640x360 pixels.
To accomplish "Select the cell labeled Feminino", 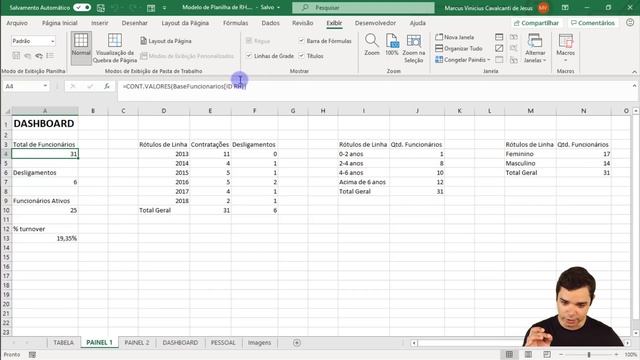I will (530, 154).
